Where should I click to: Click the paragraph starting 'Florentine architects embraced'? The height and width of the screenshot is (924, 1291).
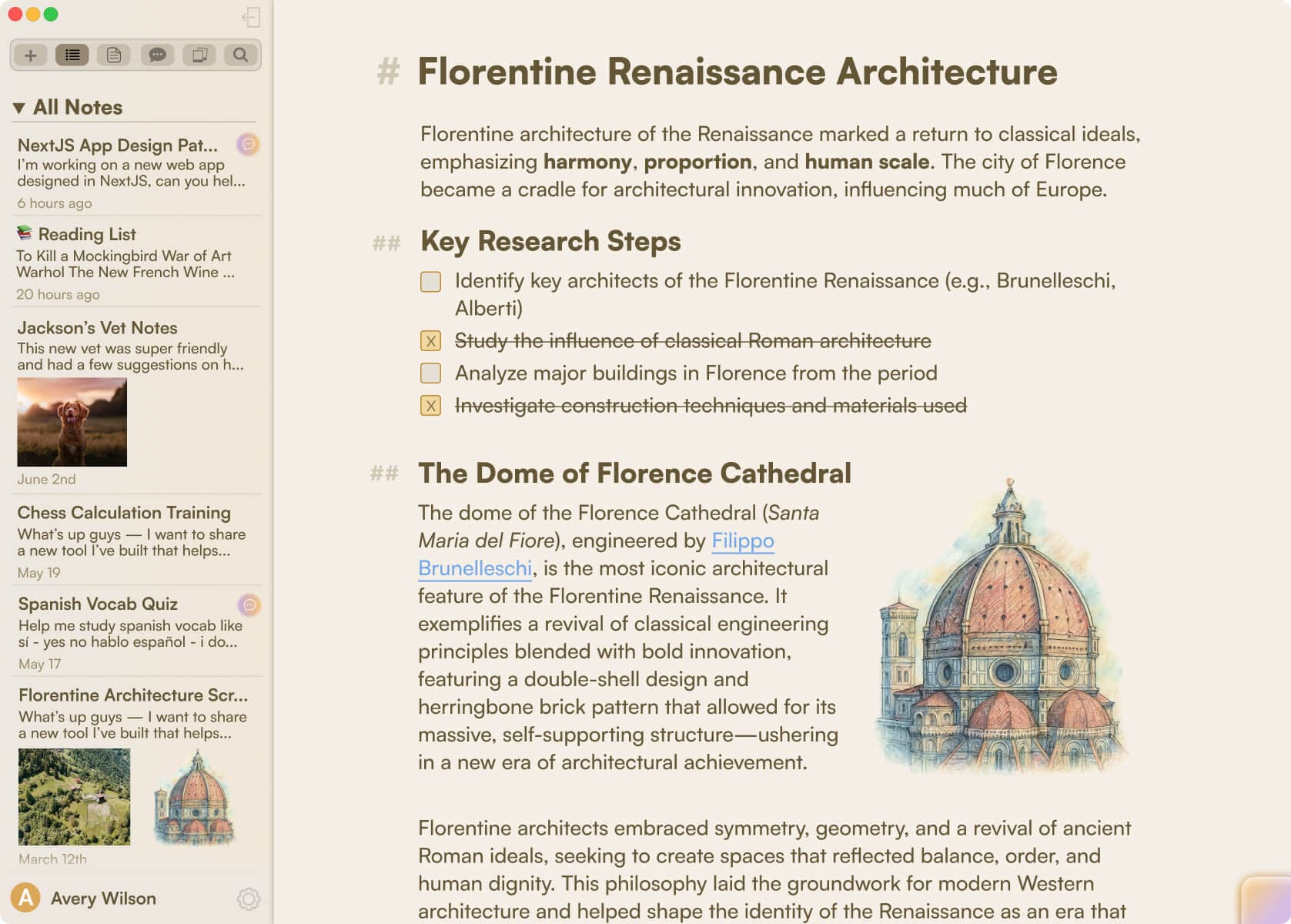click(x=774, y=870)
